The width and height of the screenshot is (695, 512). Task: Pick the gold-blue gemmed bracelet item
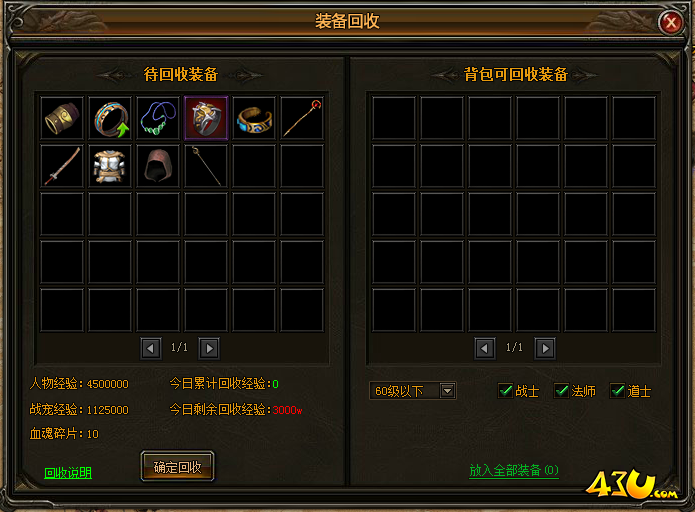(x=254, y=118)
